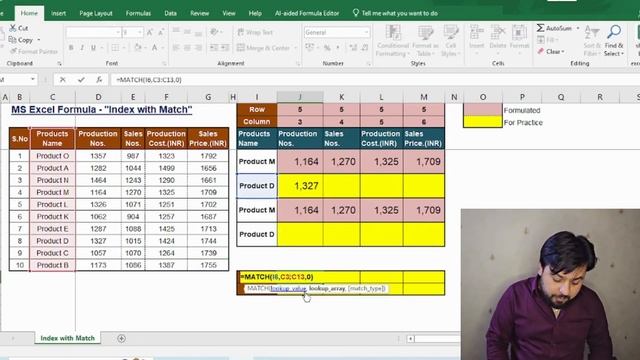
Task: Toggle Bold formatting
Action: 71,48
